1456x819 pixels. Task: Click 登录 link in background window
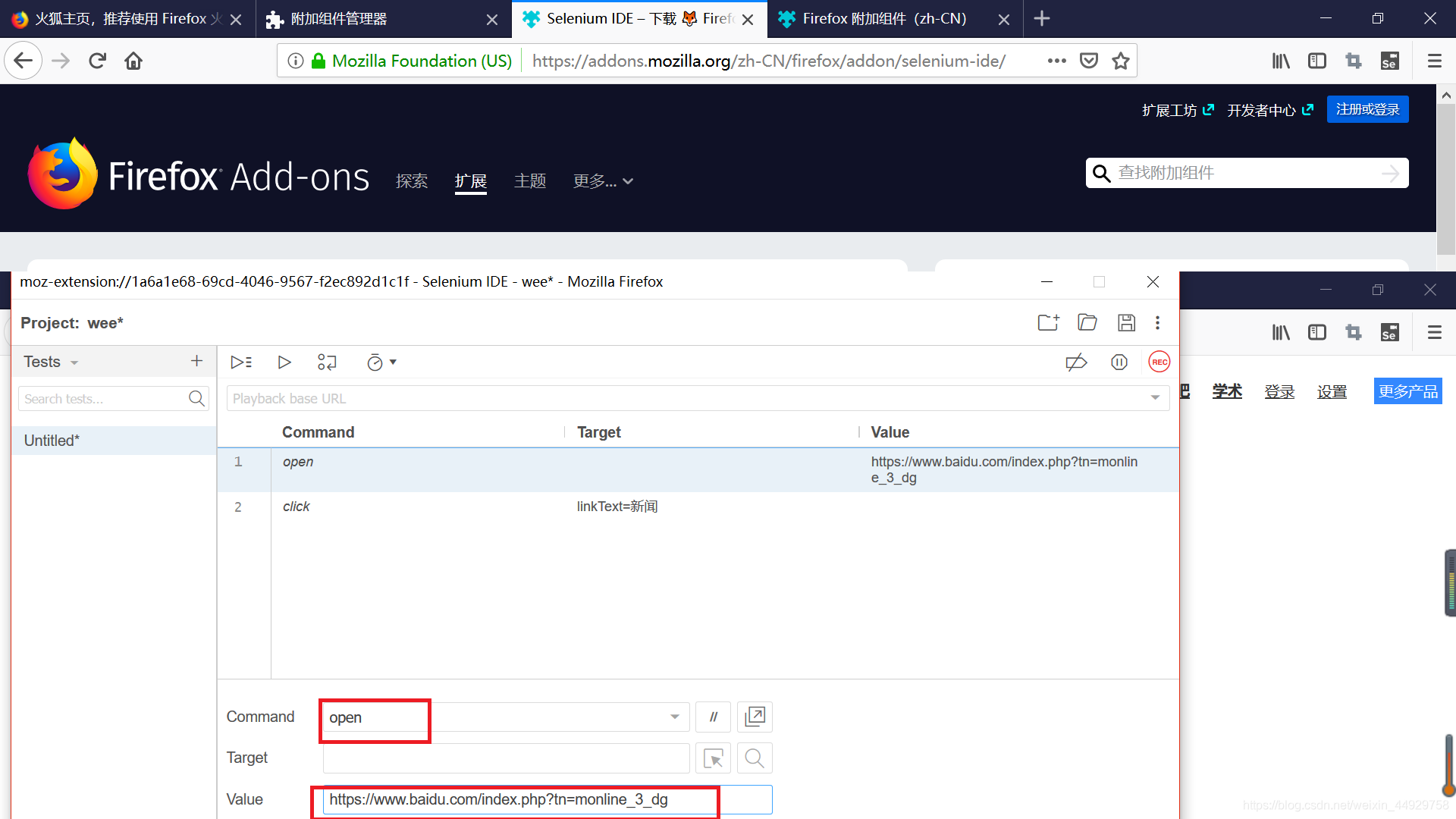(x=1279, y=391)
